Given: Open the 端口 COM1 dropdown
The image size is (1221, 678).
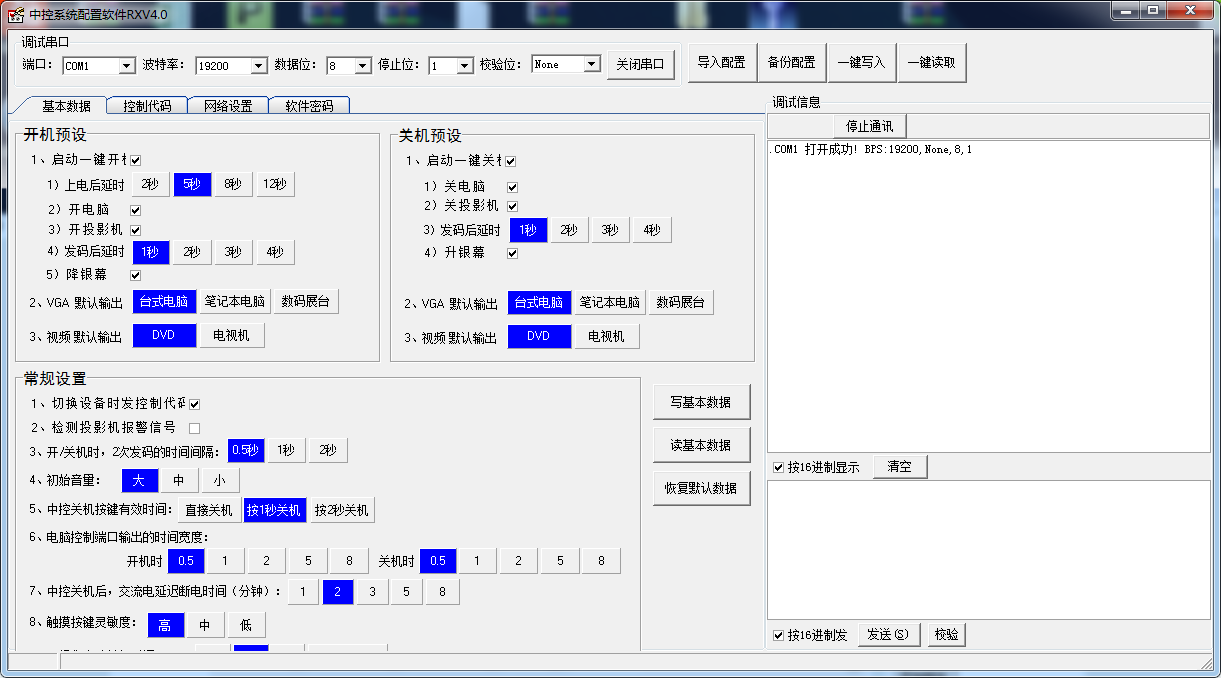Looking at the screenshot, I should [x=126, y=66].
